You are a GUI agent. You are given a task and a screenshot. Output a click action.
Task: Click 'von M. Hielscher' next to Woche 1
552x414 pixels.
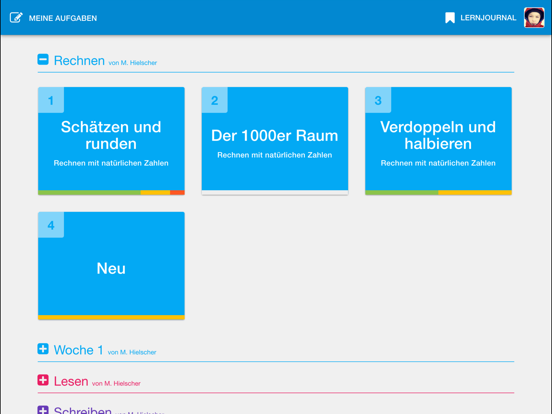(132, 352)
